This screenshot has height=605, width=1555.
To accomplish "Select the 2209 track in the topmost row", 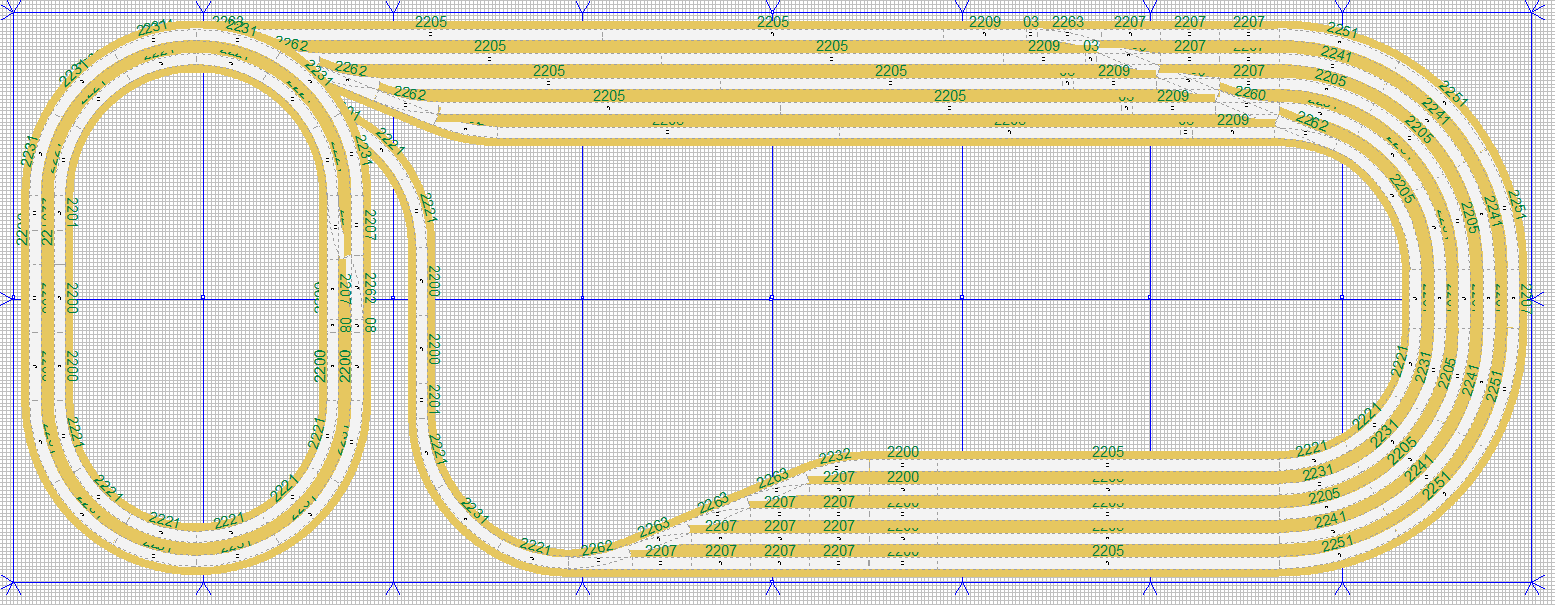I will pyautogui.click(x=984, y=22).
